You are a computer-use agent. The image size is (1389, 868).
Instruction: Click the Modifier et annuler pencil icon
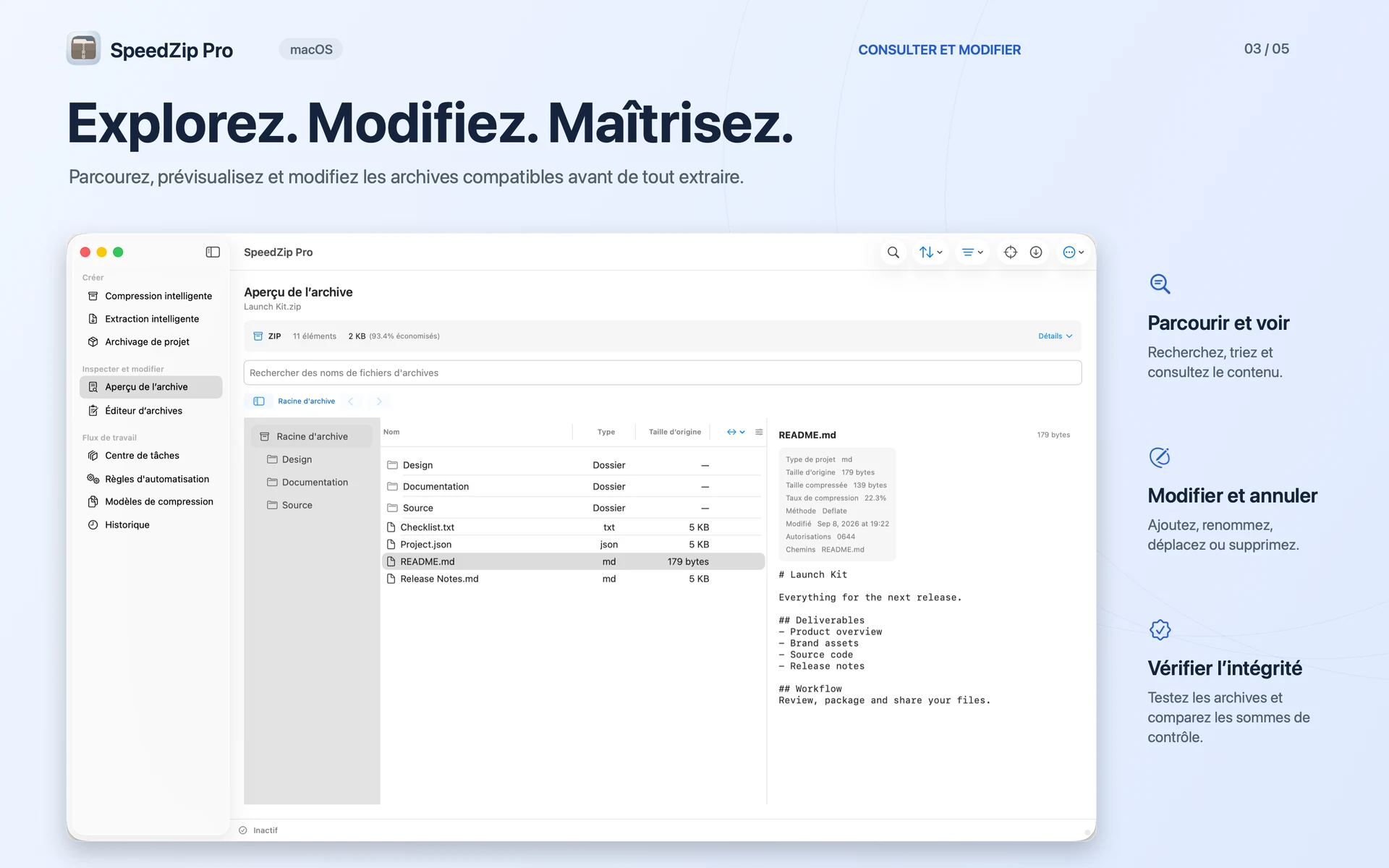click(x=1160, y=457)
